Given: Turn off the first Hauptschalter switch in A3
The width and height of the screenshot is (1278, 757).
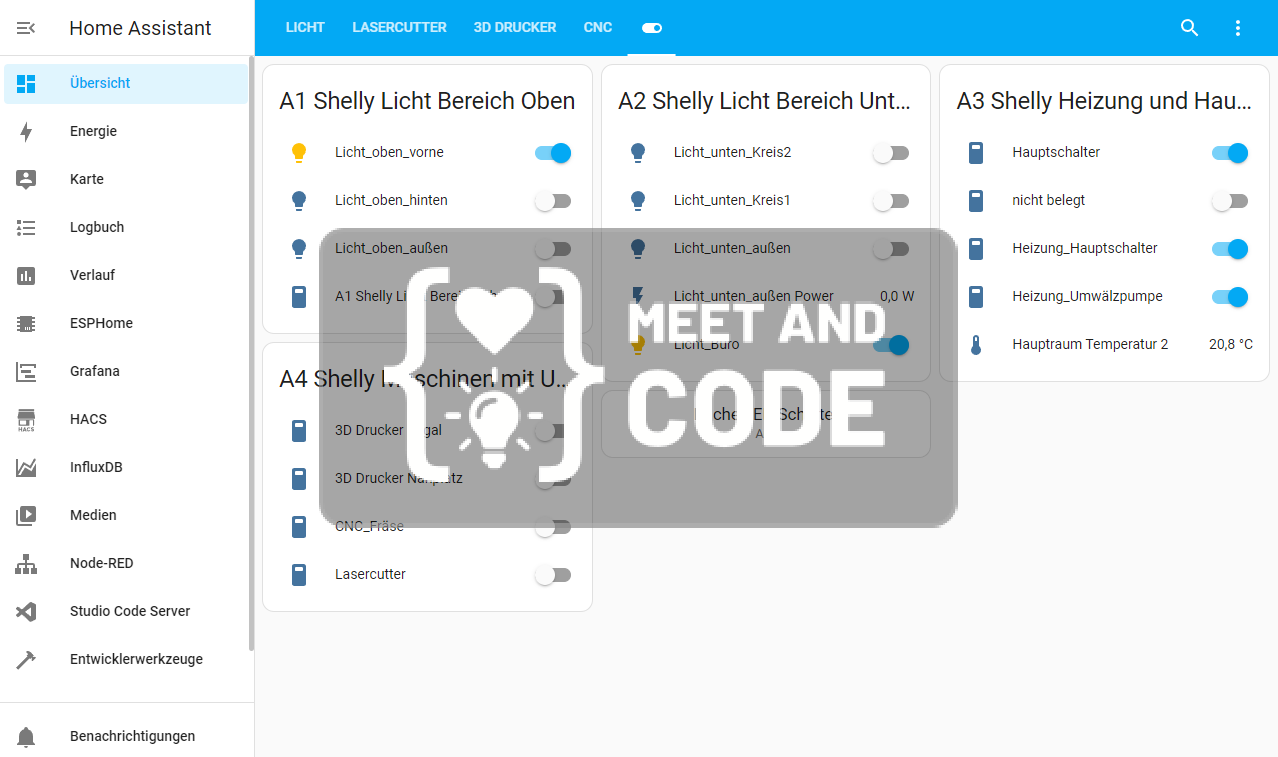Looking at the screenshot, I should click(x=1230, y=153).
